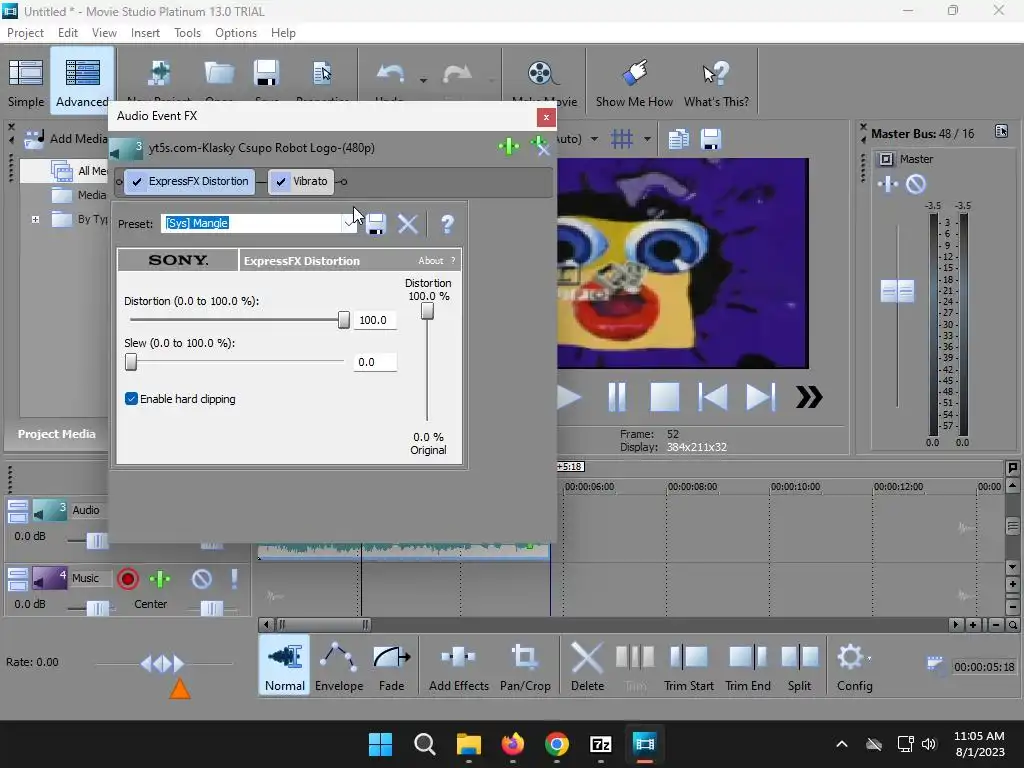Toggle ExpressFX Distortion plug-in checkbox
The image size is (1024, 768).
(137, 182)
